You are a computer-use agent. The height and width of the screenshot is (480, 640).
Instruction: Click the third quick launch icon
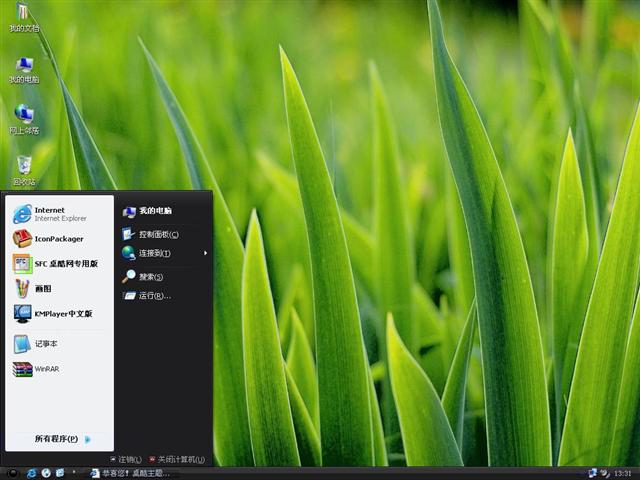[x=60, y=473]
